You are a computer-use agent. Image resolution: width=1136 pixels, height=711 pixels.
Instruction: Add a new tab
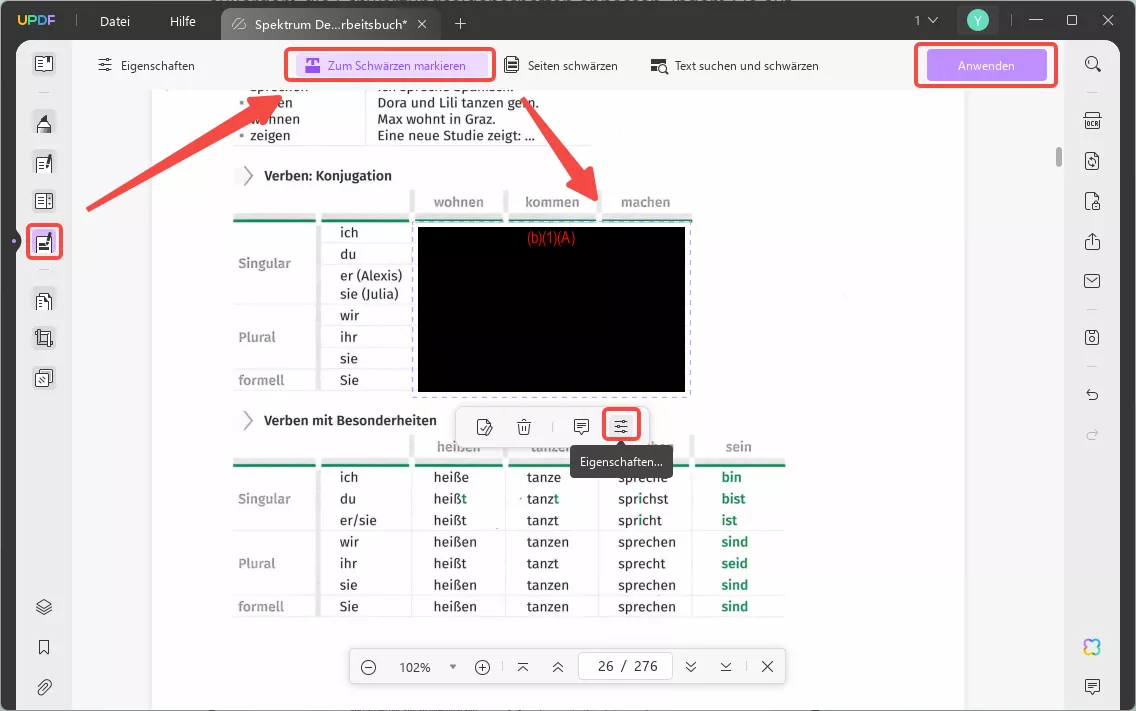(460, 24)
